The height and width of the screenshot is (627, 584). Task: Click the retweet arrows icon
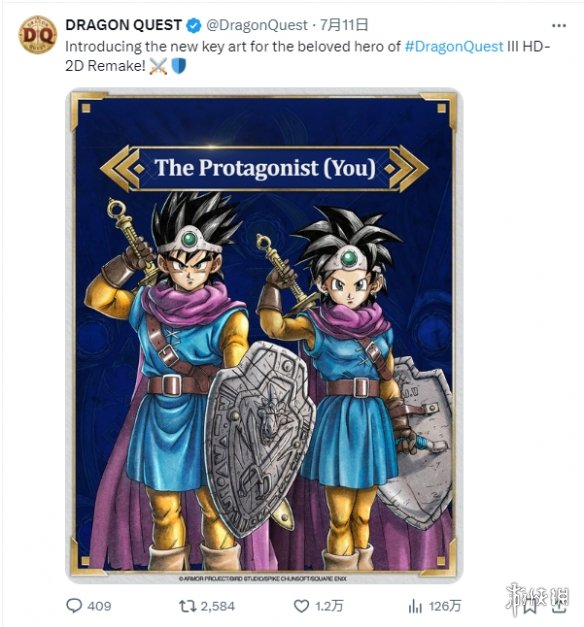tap(187, 606)
